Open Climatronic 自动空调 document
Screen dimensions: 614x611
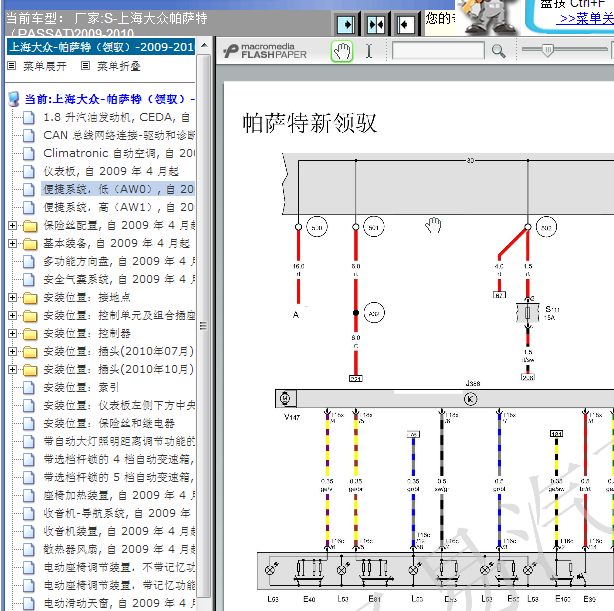[x=119, y=153]
